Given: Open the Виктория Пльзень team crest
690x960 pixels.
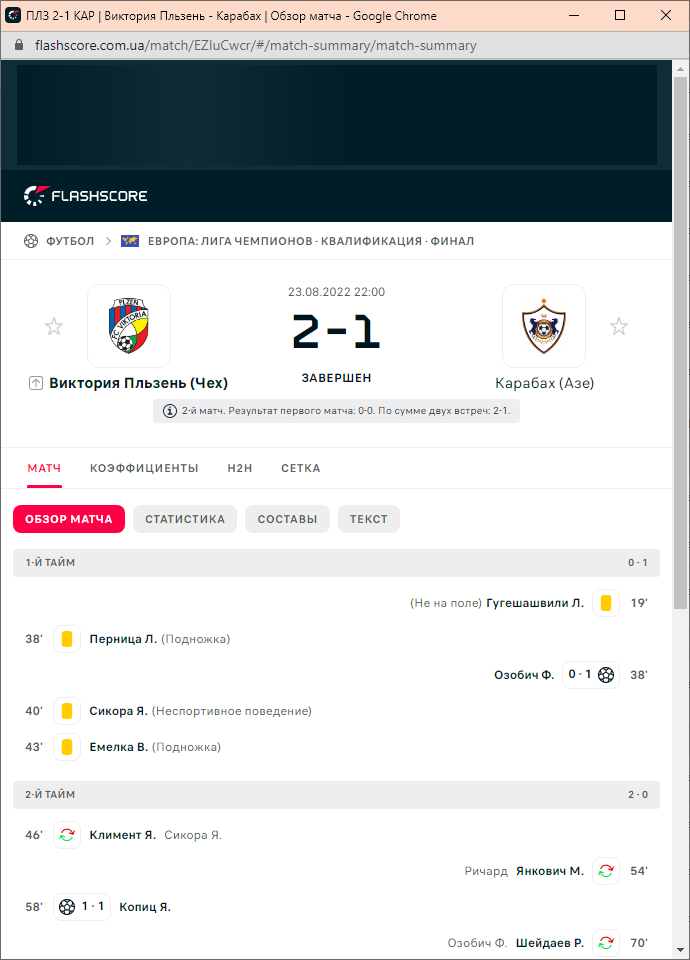Looking at the screenshot, I should click(129, 326).
